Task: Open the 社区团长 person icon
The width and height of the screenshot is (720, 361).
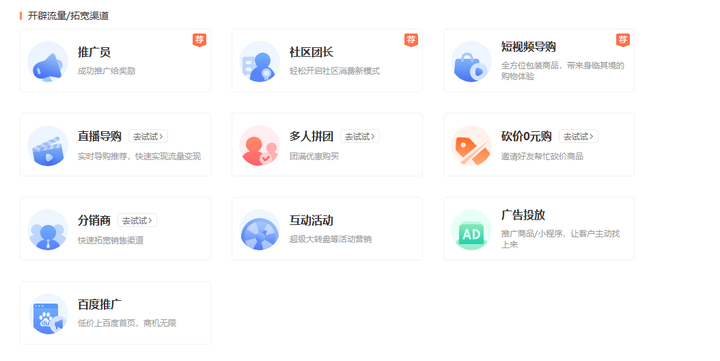Action: 259,62
